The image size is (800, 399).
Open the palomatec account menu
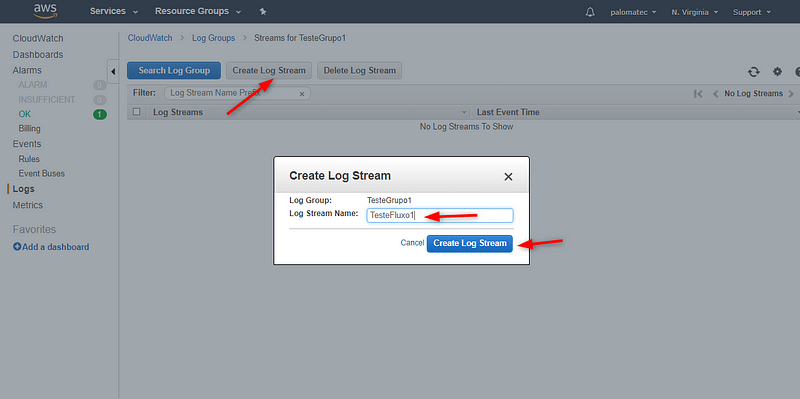(x=633, y=12)
